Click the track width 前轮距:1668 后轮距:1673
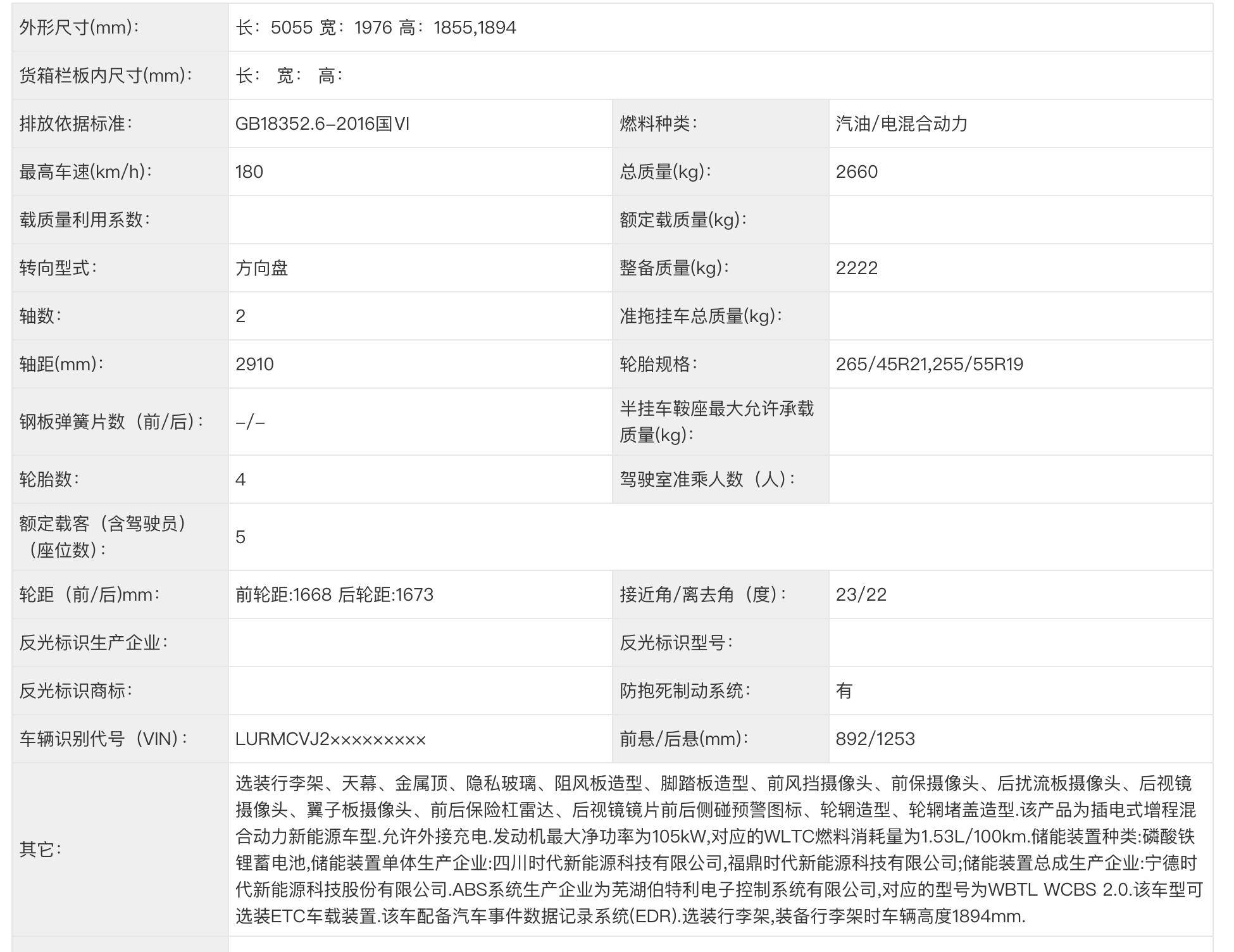 (334, 595)
